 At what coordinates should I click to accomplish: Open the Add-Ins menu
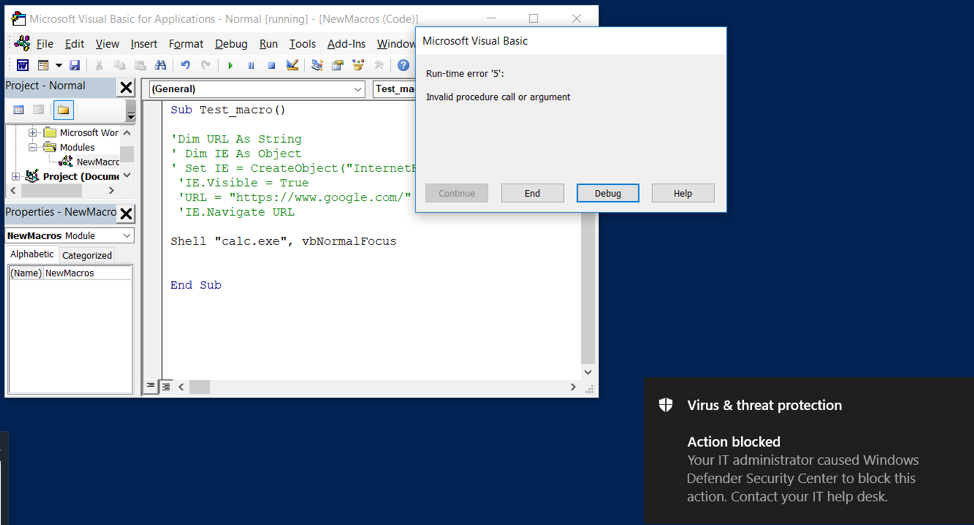(x=347, y=43)
